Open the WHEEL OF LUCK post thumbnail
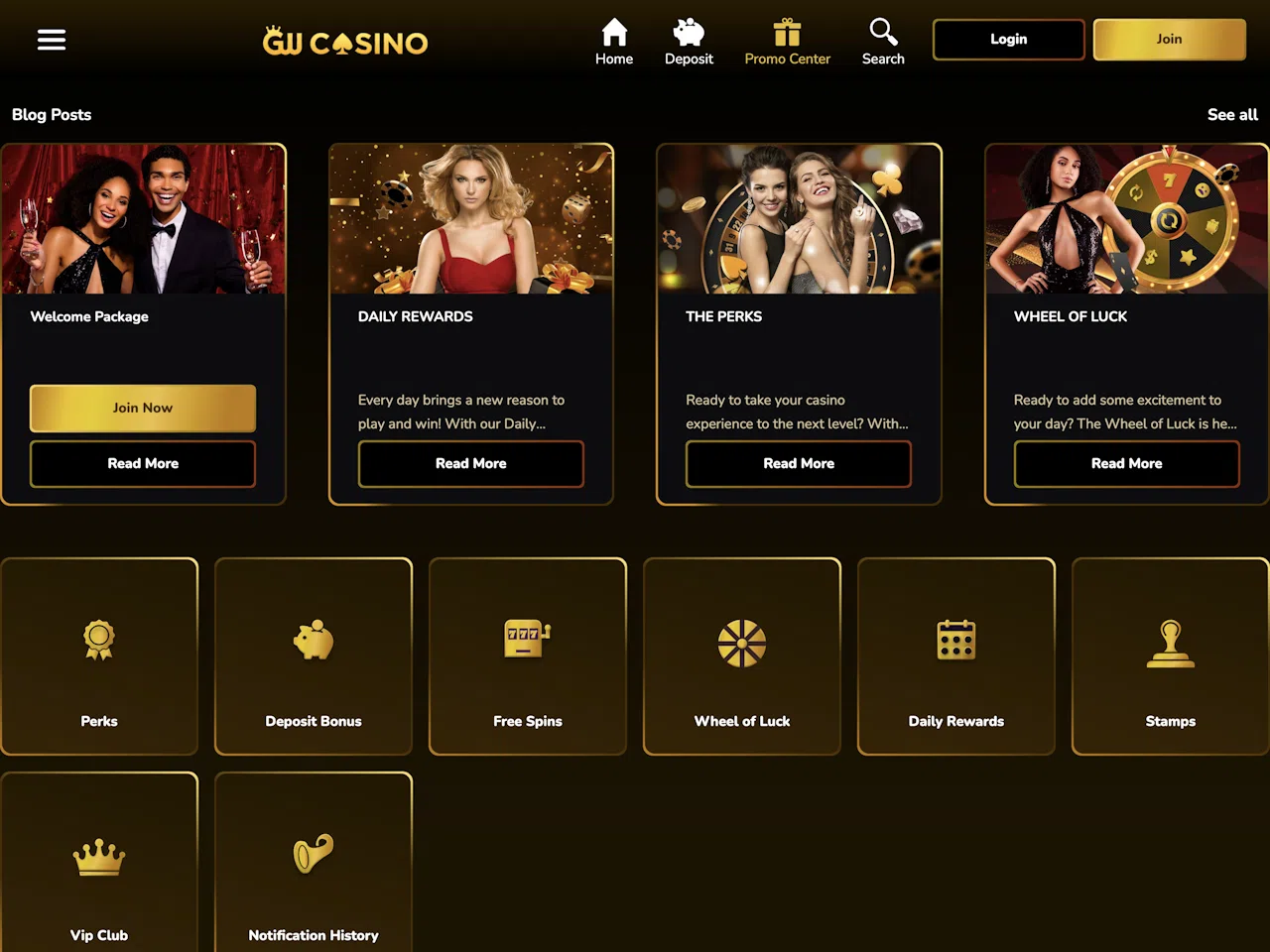This screenshot has height=952, width=1270. tap(1127, 219)
